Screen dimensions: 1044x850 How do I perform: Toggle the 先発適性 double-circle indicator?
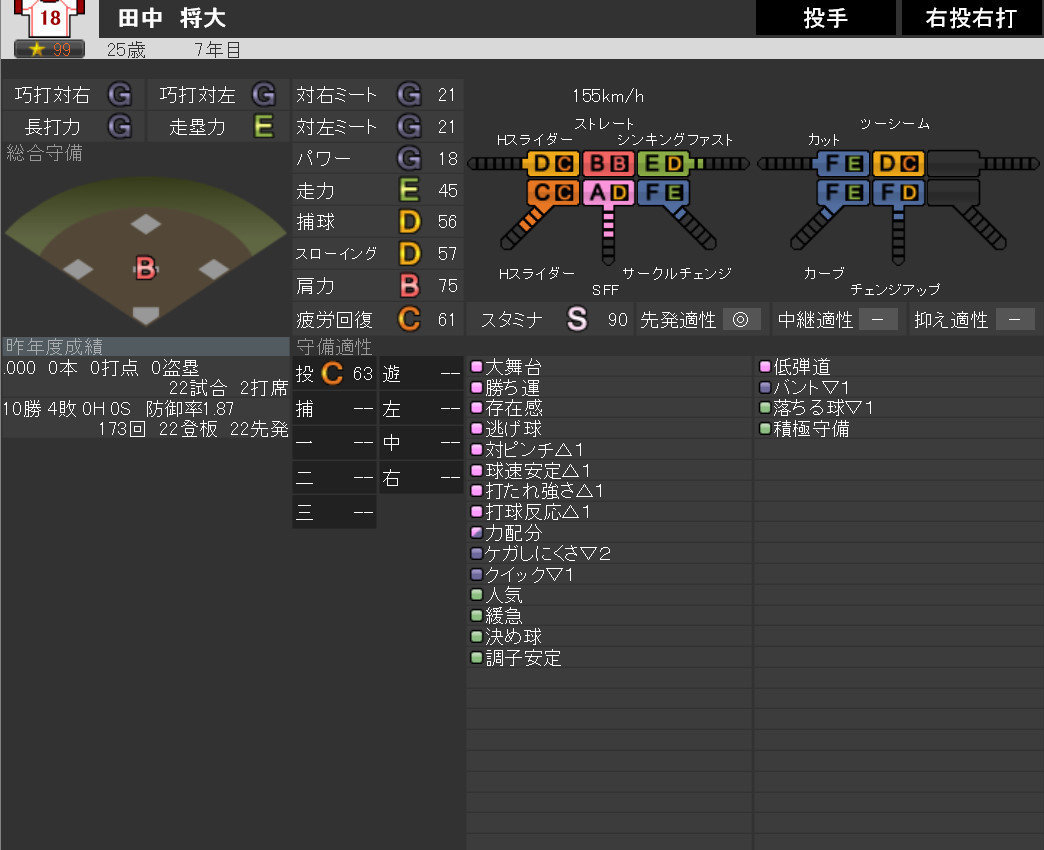(x=741, y=319)
